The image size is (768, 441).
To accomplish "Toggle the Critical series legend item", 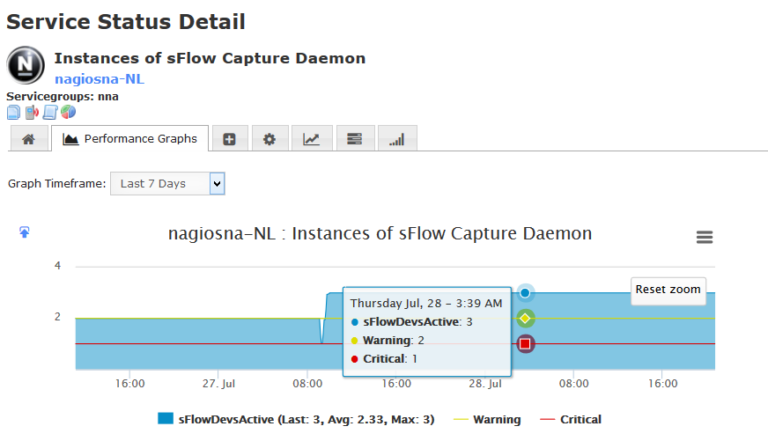I will coord(571,419).
